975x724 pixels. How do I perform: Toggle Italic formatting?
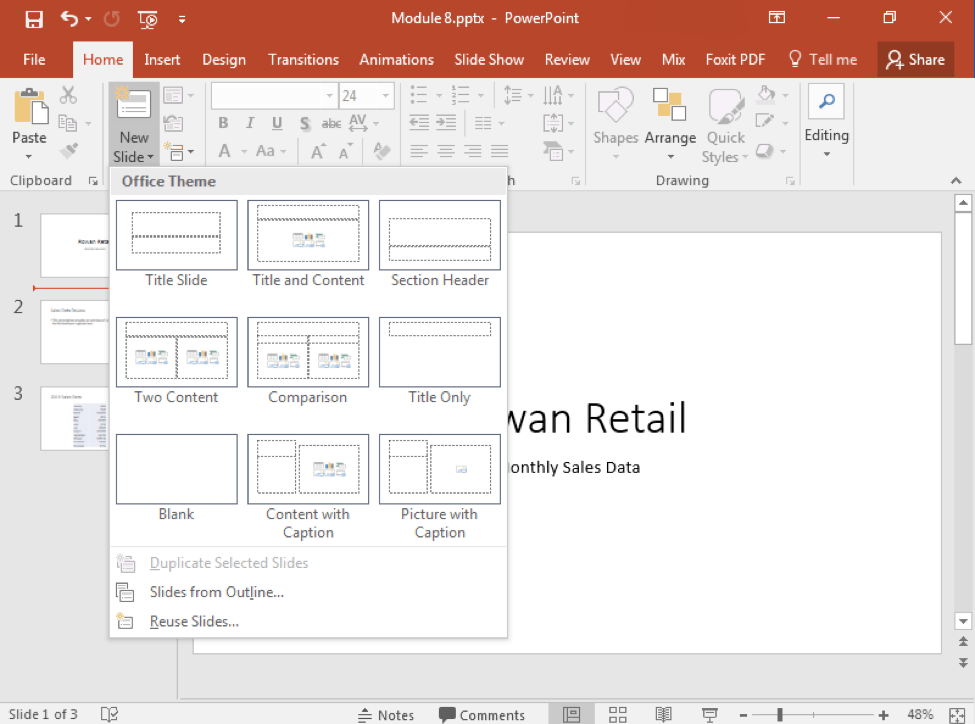(250, 123)
